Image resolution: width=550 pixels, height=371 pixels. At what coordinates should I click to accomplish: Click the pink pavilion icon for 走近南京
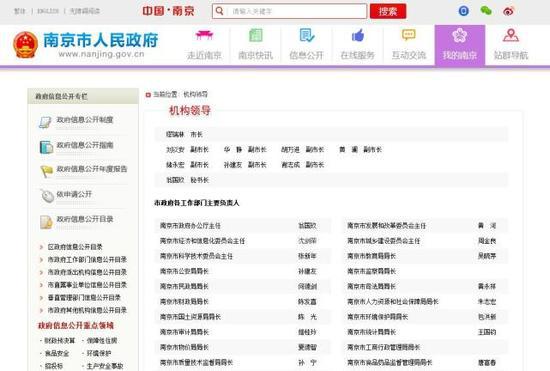pyautogui.click(x=204, y=35)
